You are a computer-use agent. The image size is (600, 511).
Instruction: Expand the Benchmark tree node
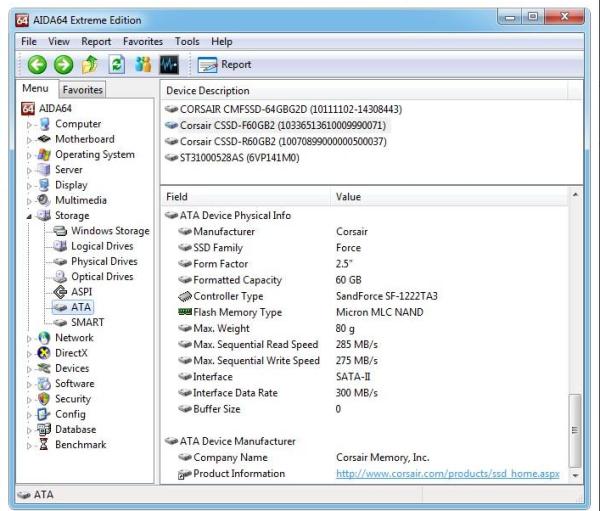pos(29,446)
